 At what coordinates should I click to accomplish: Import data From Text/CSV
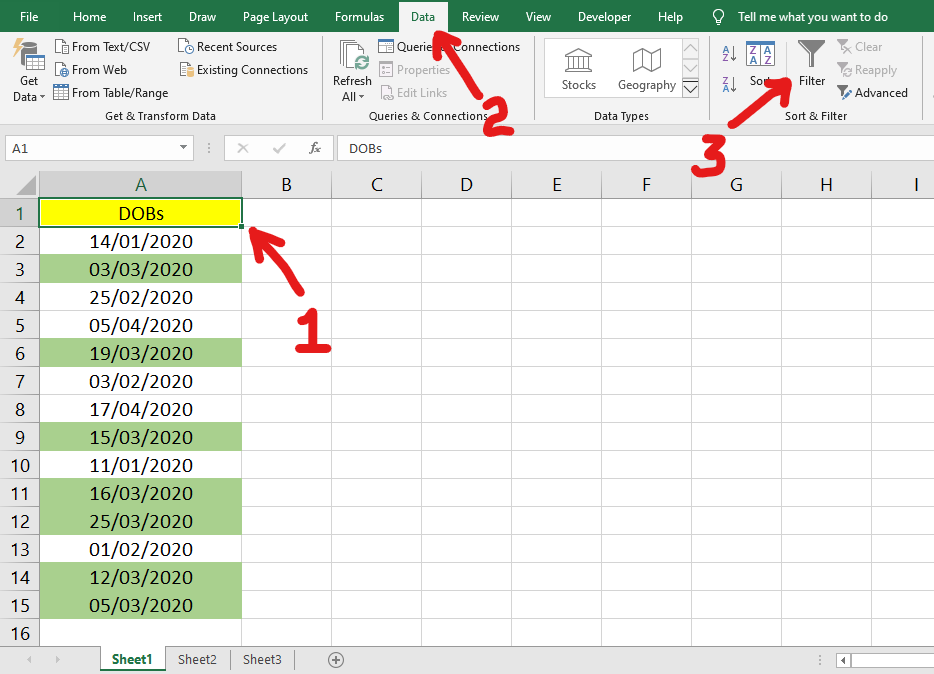click(102, 46)
